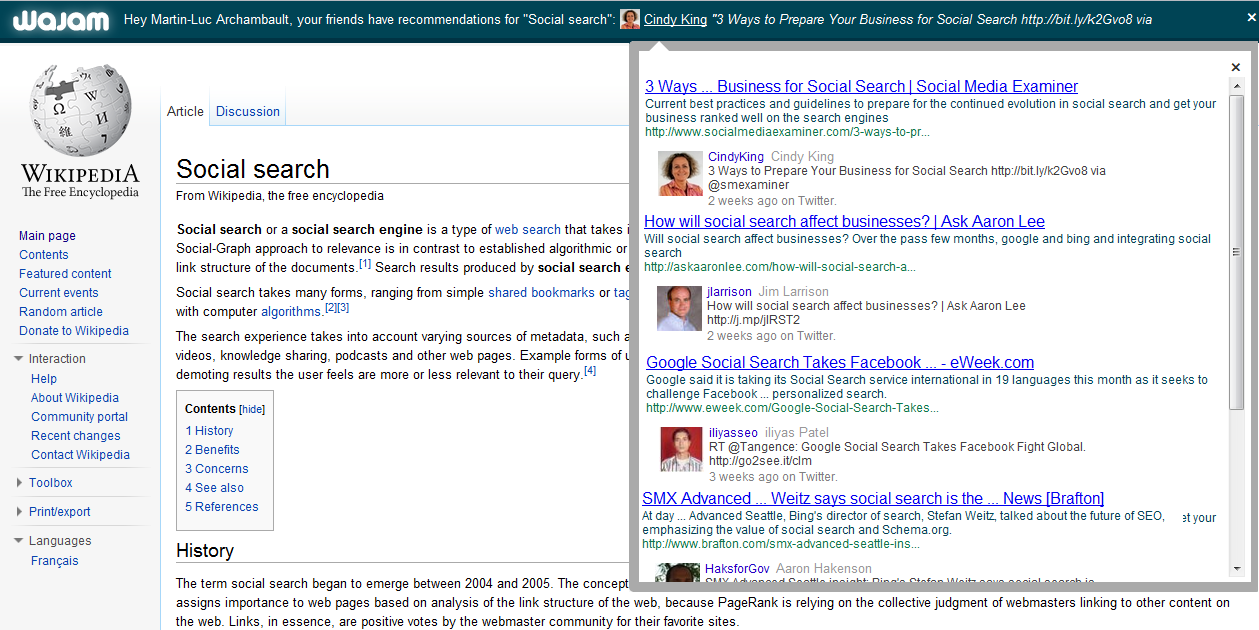View Recent changes
Viewport: 1259px width, 630px height.
tap(76, 436)
